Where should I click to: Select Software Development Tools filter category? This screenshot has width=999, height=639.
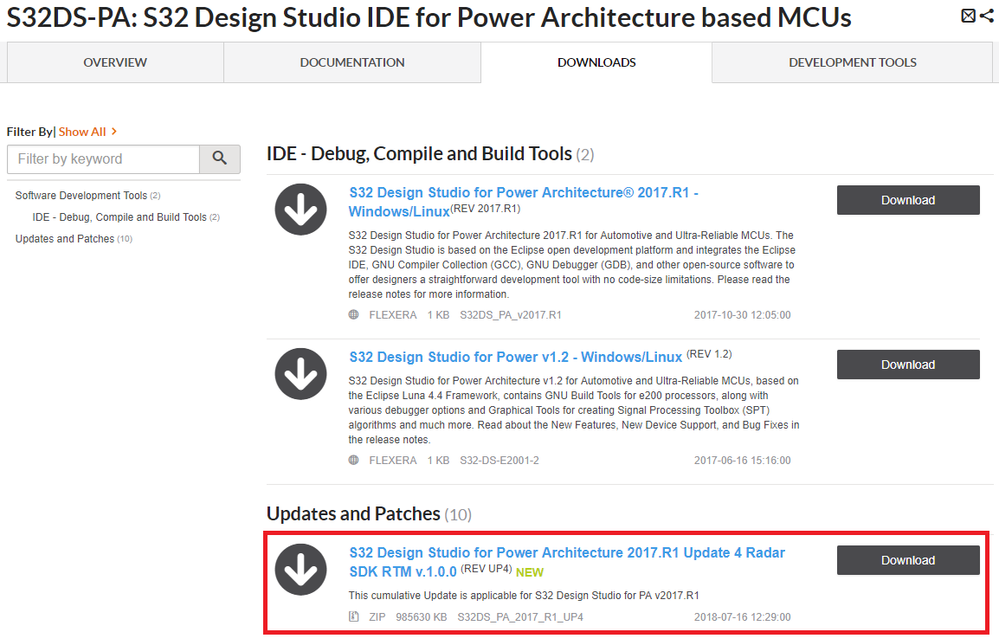81,196
